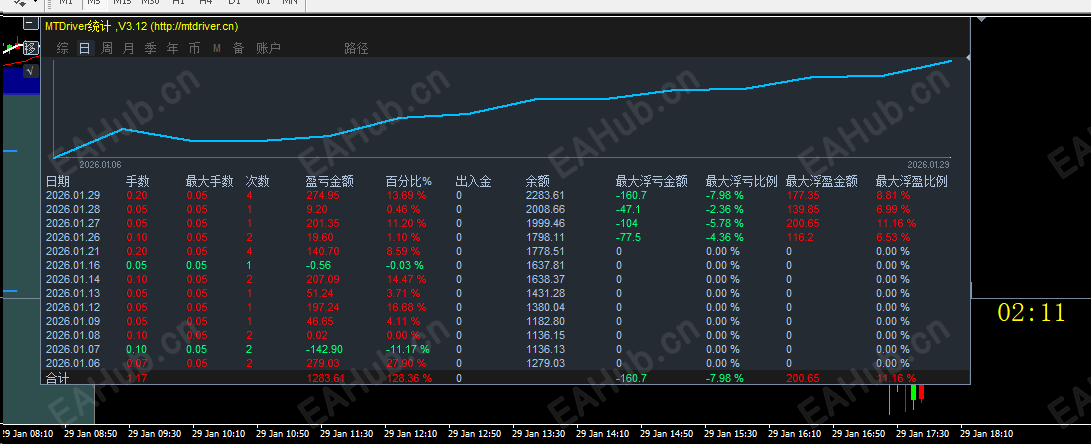Click the 274.95 profit value
This screenshot has height=444, width=1091.
click(324, 196)
